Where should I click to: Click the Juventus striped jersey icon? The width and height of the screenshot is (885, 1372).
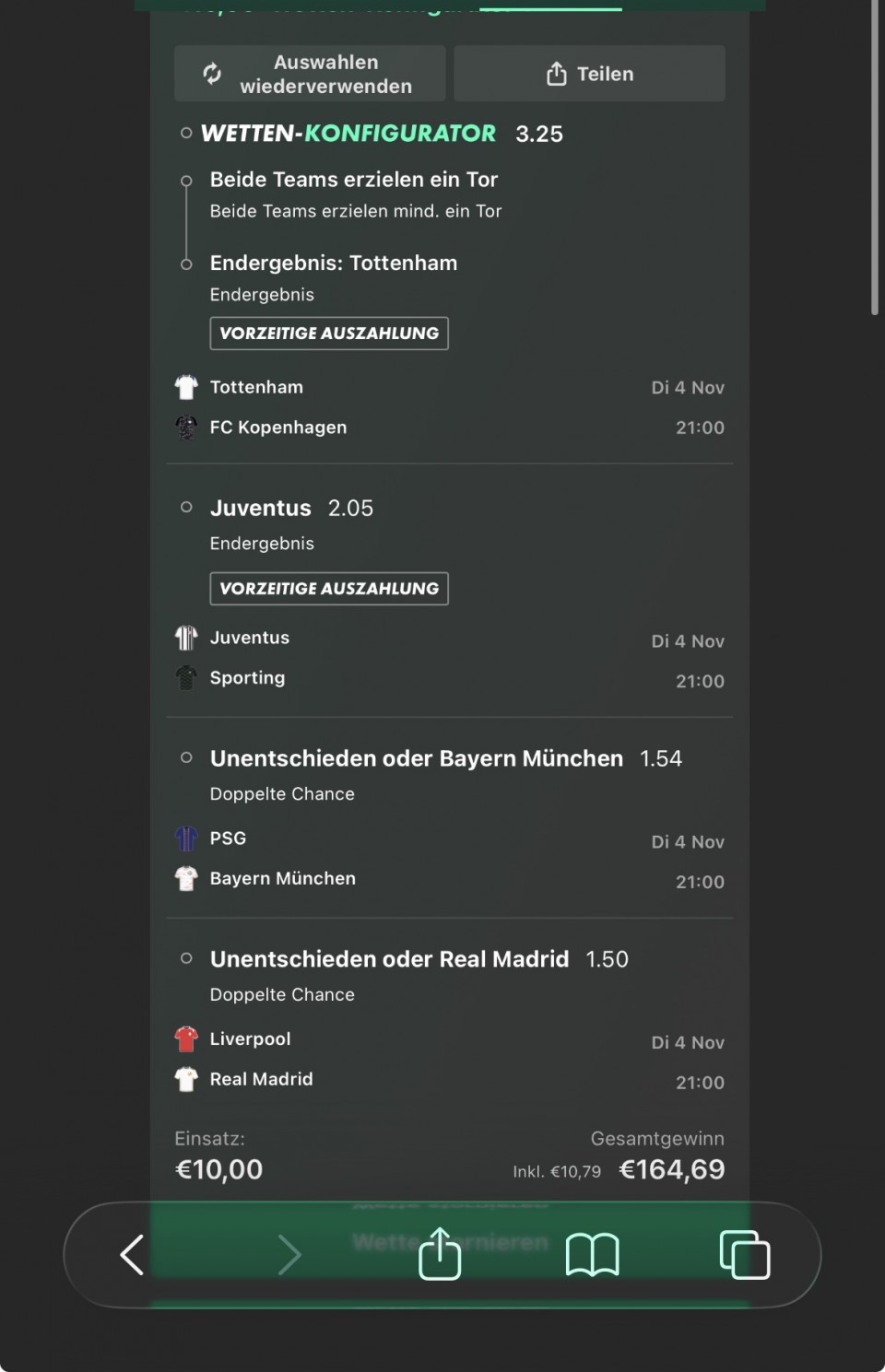pos(186,638)
